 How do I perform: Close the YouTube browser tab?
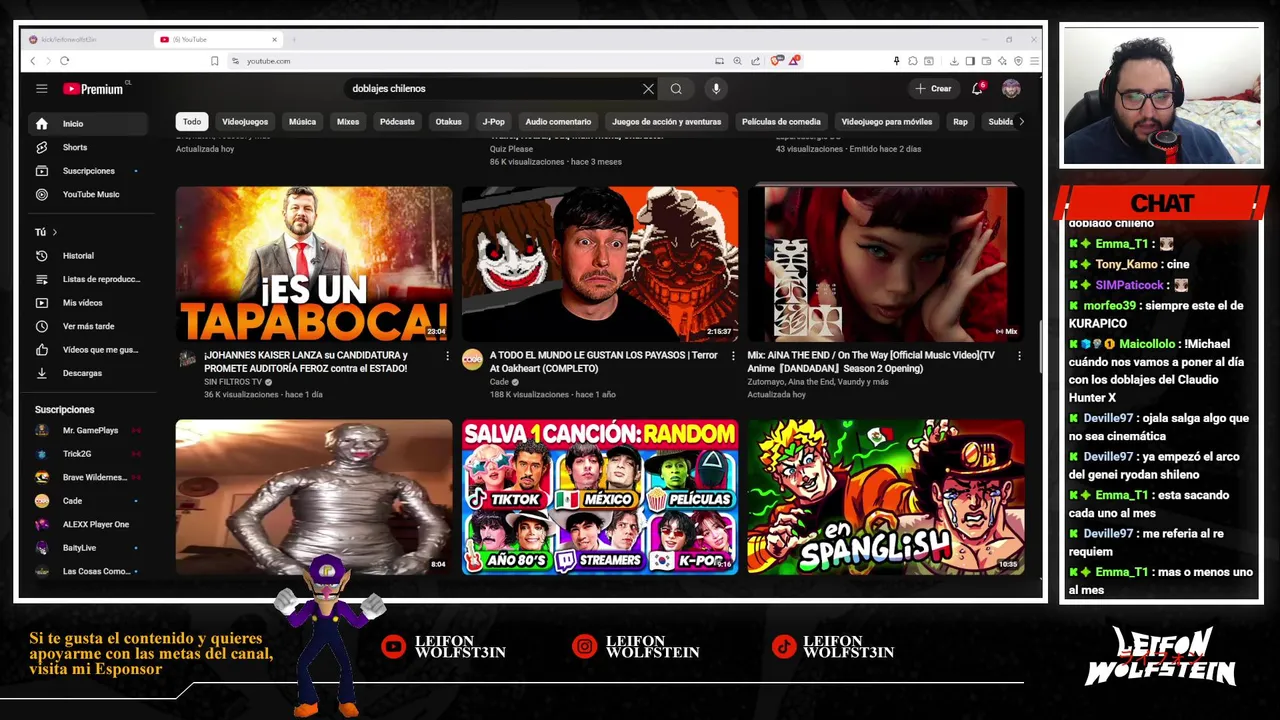tap(275, 40)
